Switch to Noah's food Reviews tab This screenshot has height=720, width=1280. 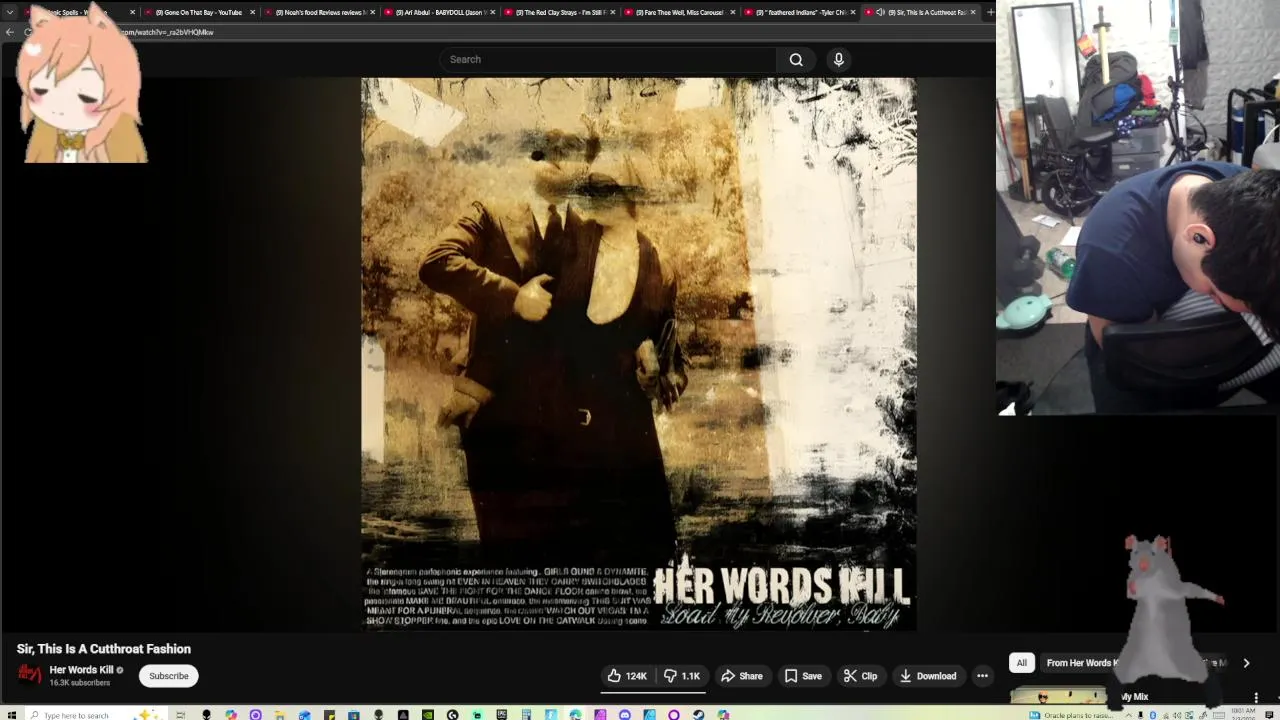coord(318,12)
